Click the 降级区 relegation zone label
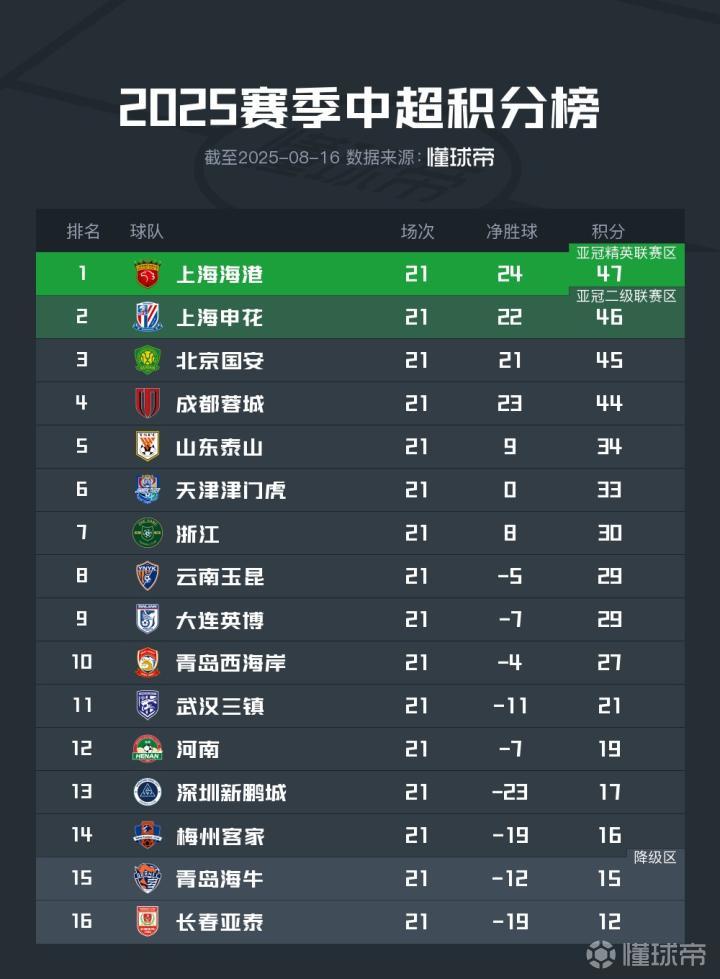Image resolution: width=720 pixels, height=979 pixels. pos(655,857)
